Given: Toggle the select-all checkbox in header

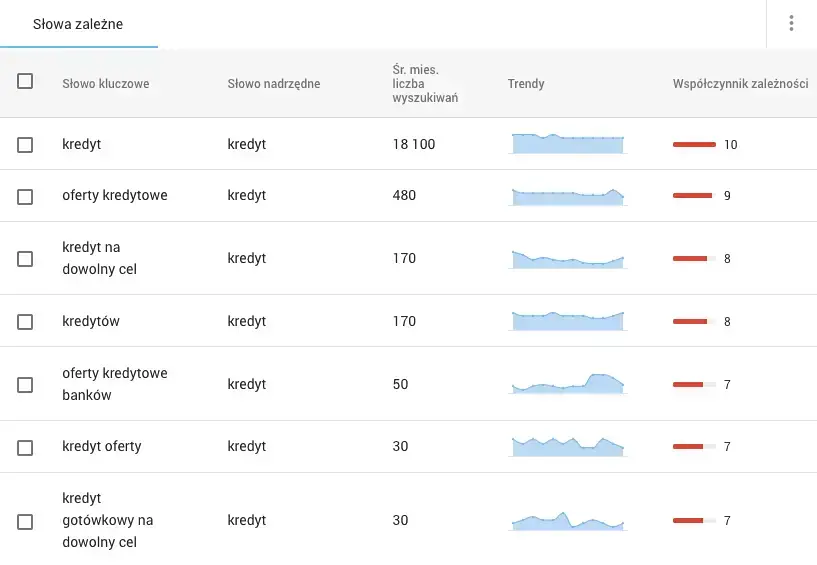Looking at the screenshot, I should click(25, 82).
